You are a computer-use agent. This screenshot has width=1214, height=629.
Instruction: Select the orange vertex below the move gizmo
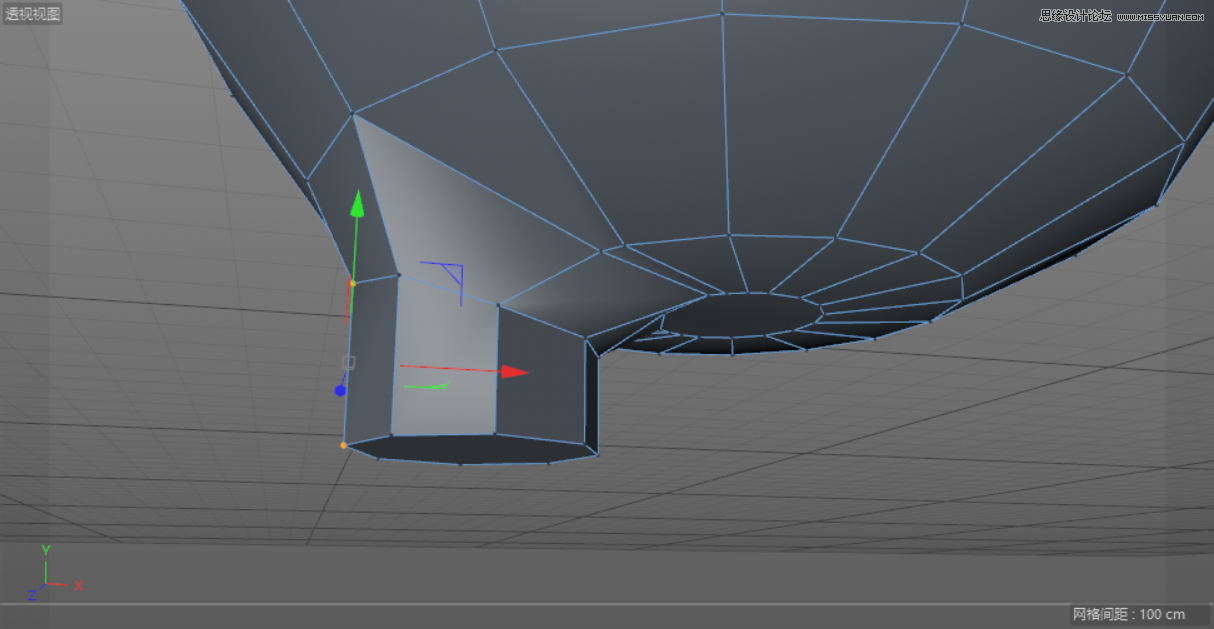[342, 444]
